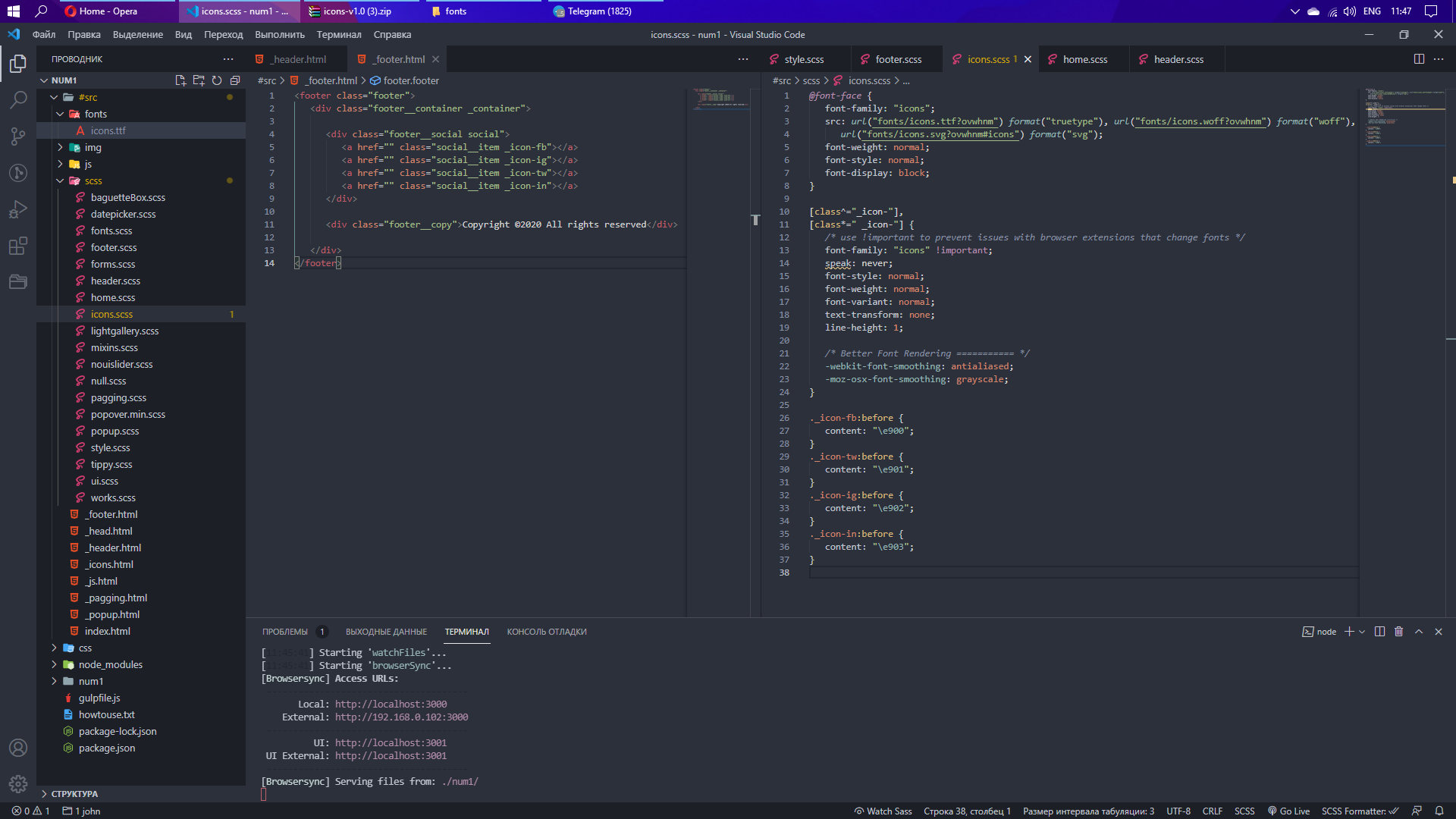Expand the js folder
The image size is (1456, 819).
click(x=60, y=164)
